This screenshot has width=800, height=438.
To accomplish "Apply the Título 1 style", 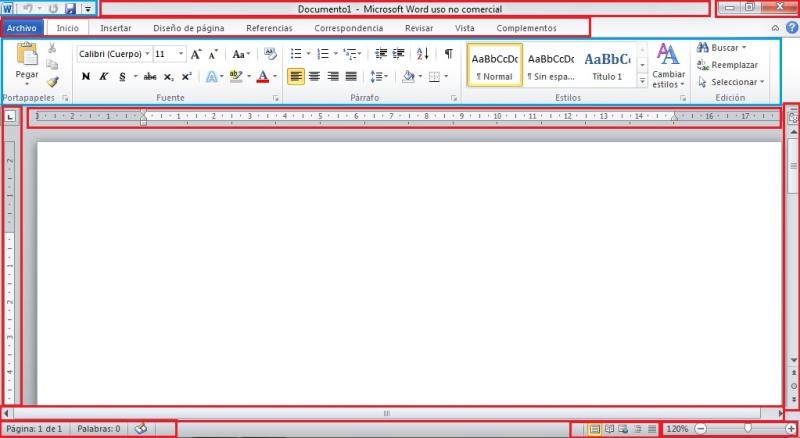I will click(608, 66).
